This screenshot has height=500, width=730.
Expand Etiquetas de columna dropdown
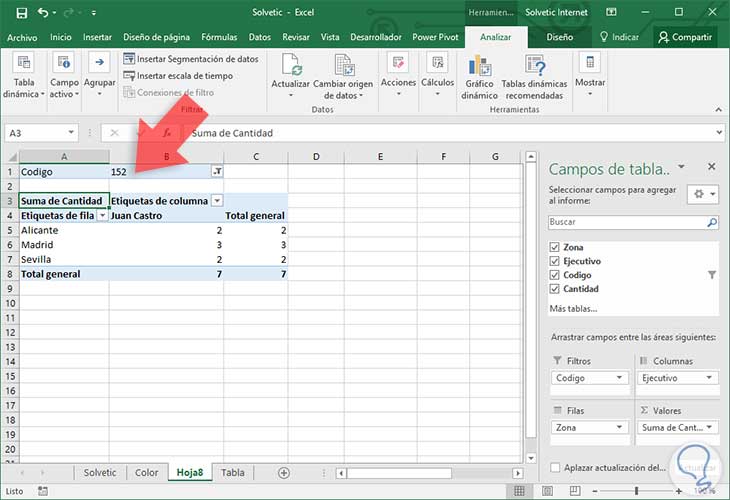click(217, 201)
